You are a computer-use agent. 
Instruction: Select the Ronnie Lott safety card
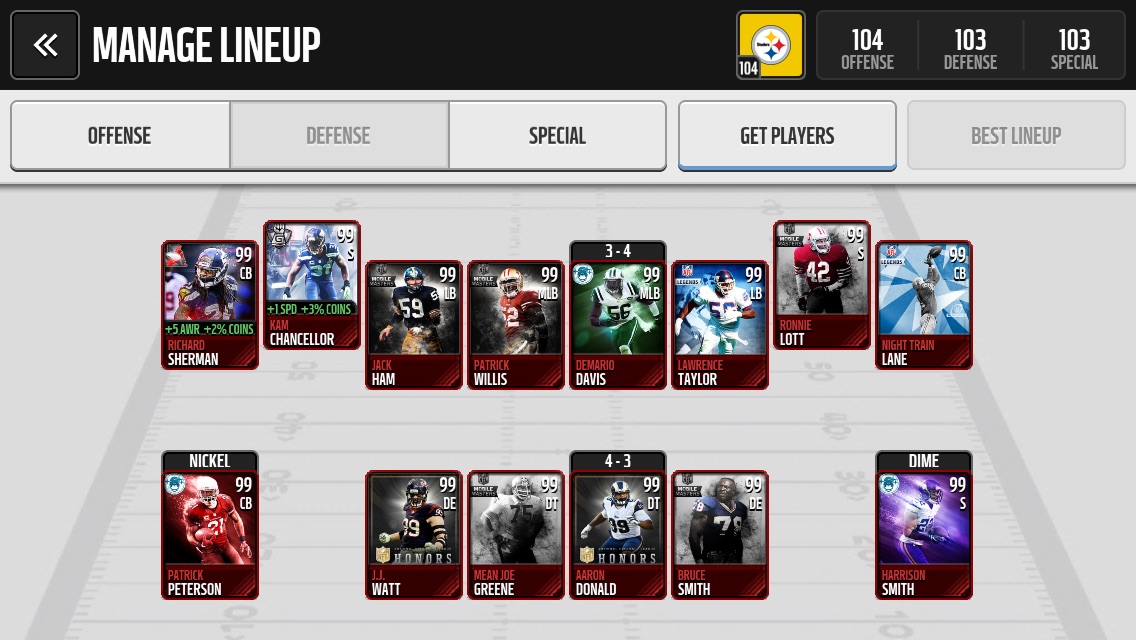pos(822,285)
